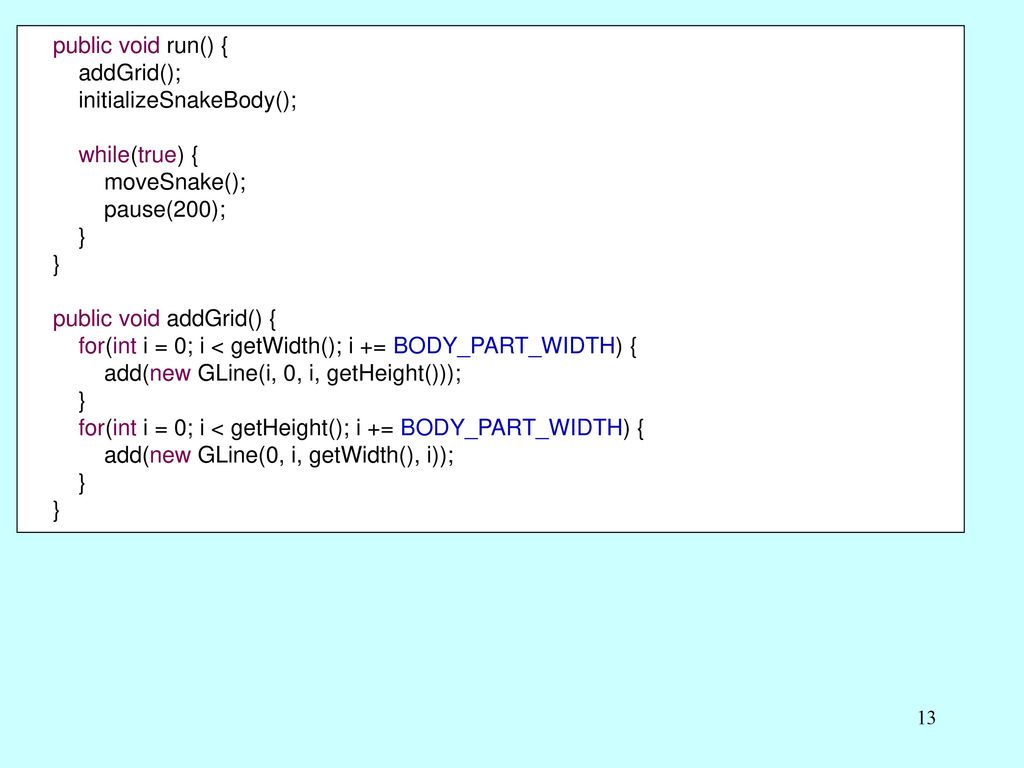Select the pause(200); statement
This screenshot has width=1024, height=768.
tap(165, 210)
